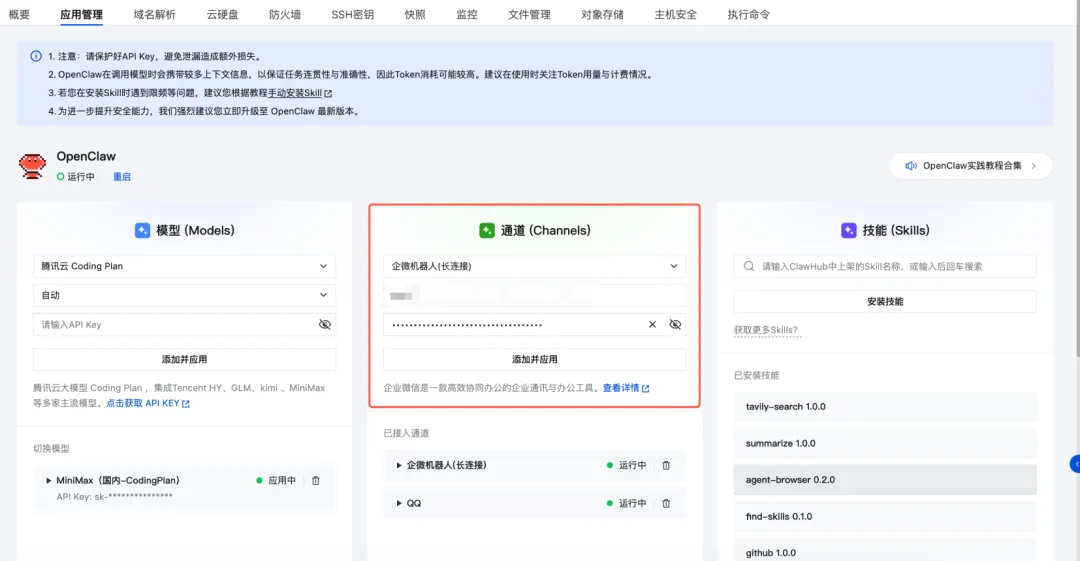1080x561 pixels.
Task: Open the 云硬盘 tab
Action: pos(222,14)
